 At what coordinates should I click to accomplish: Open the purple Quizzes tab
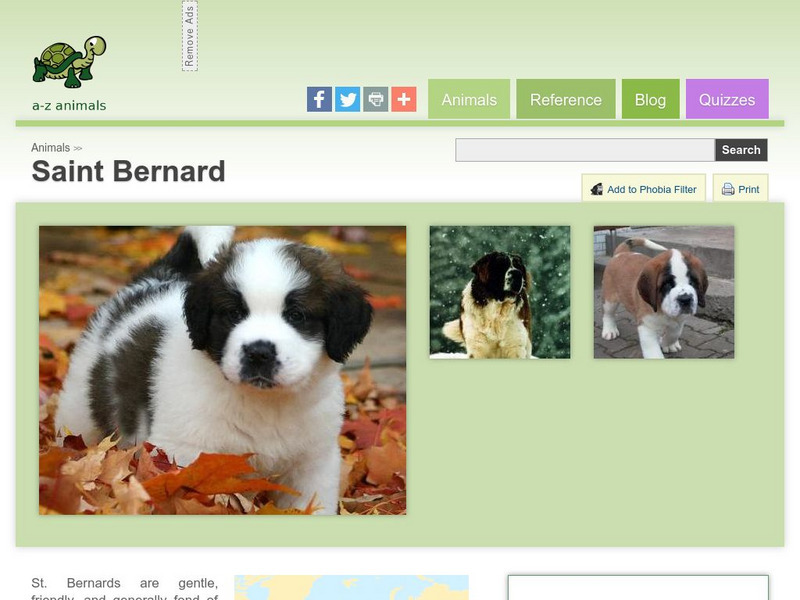(x=727, y=99)
